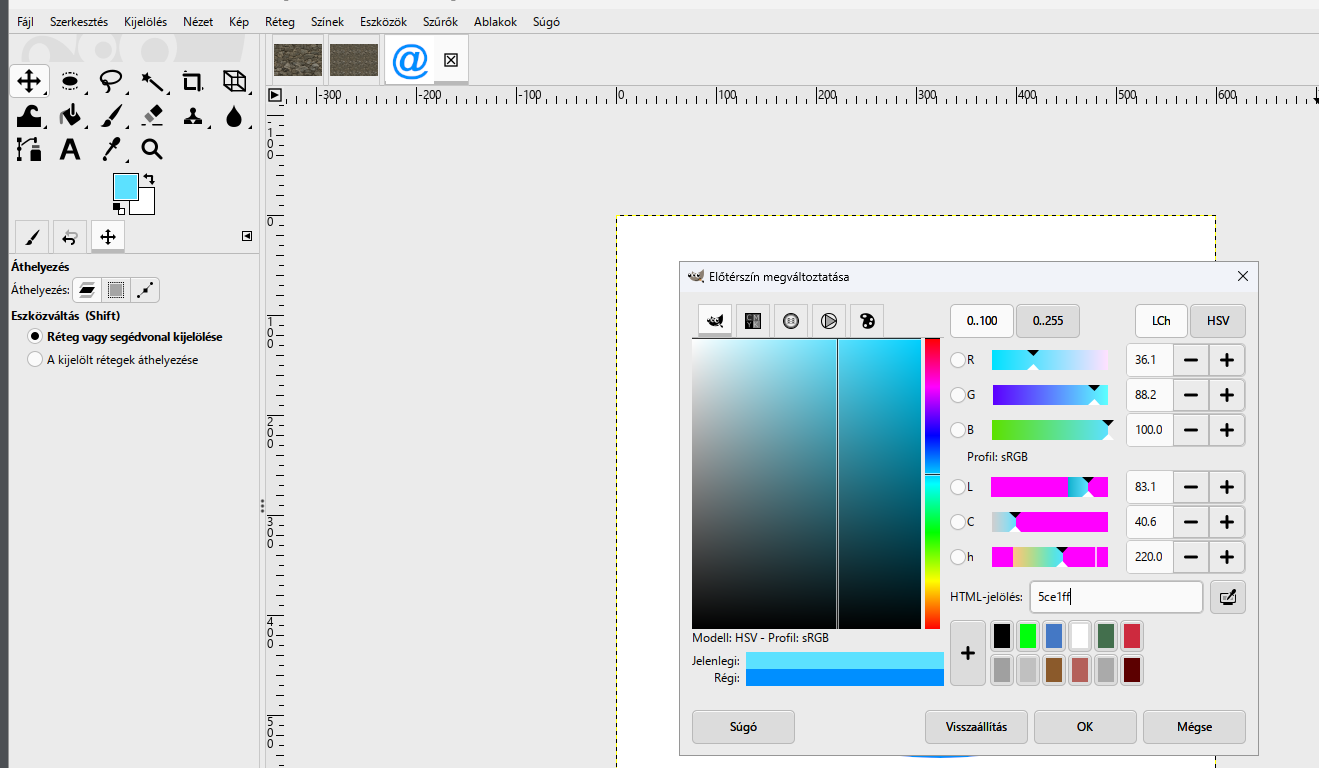Pick the Bucket Fill tool
Screen dimensions: 1319x768
70,116
